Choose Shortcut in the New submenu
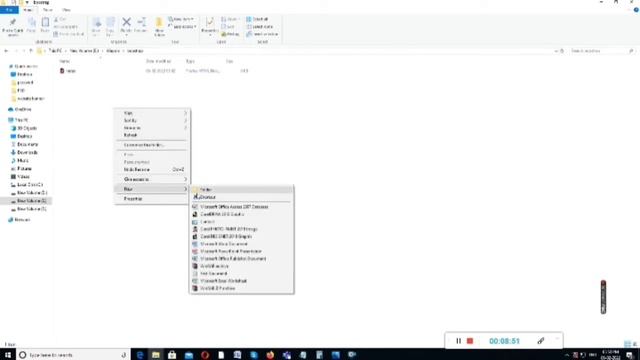This screenshot has height=360, width=640. pos(242,197)
